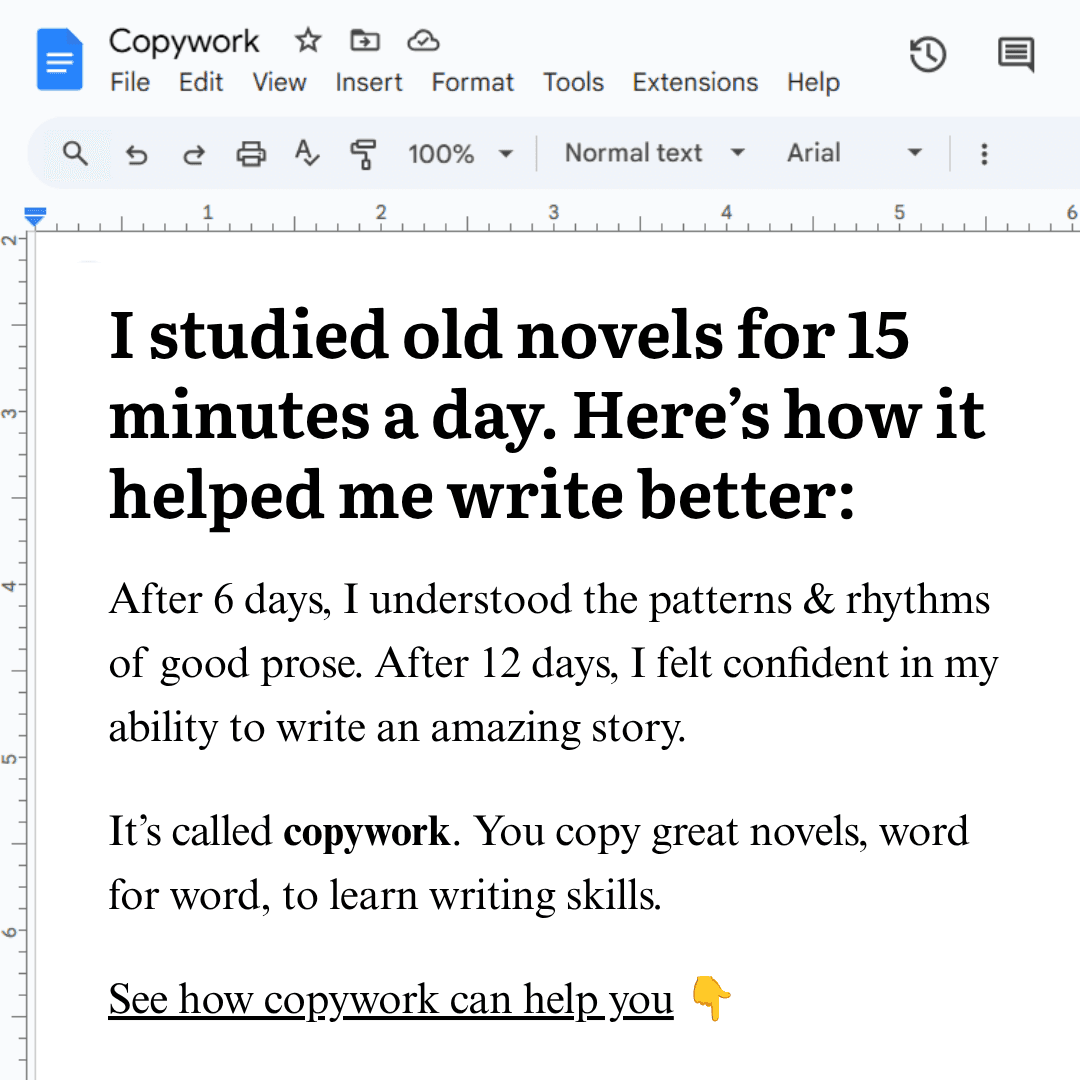Click the search menus magnifier icon
1080x1080 pixels.
point(75,153)
